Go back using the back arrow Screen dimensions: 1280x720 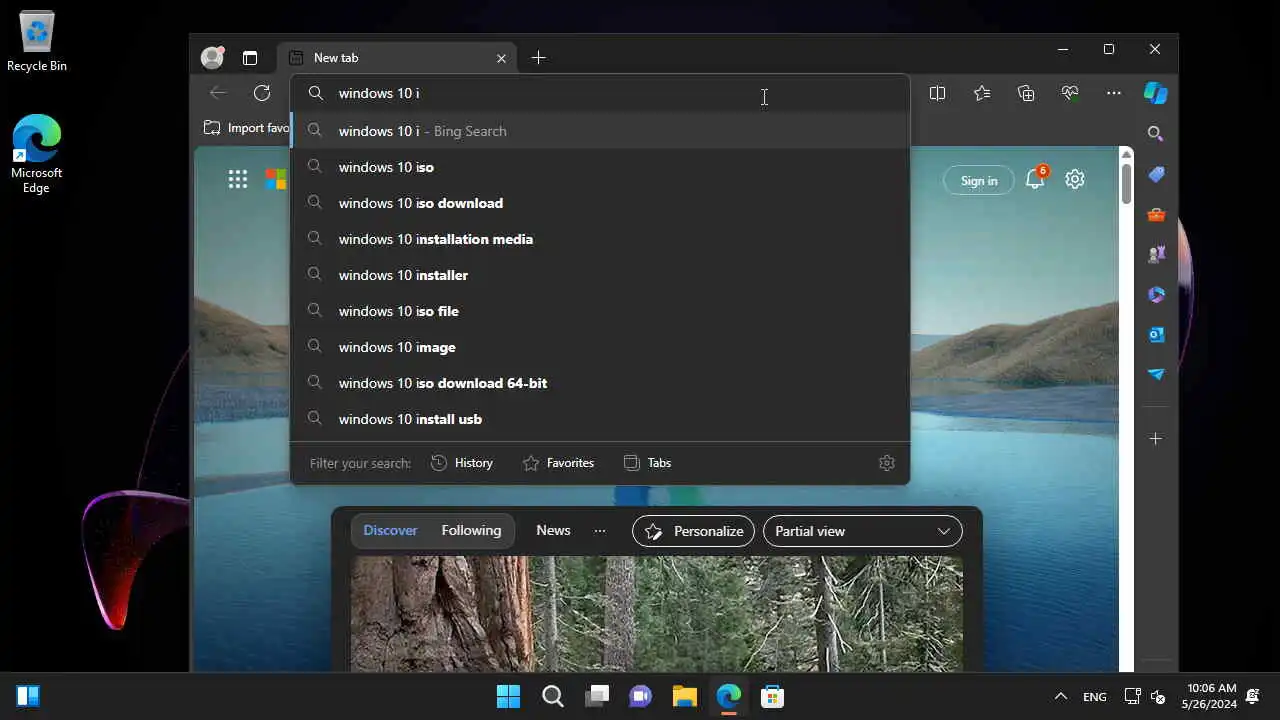click(x=218, y=93)
